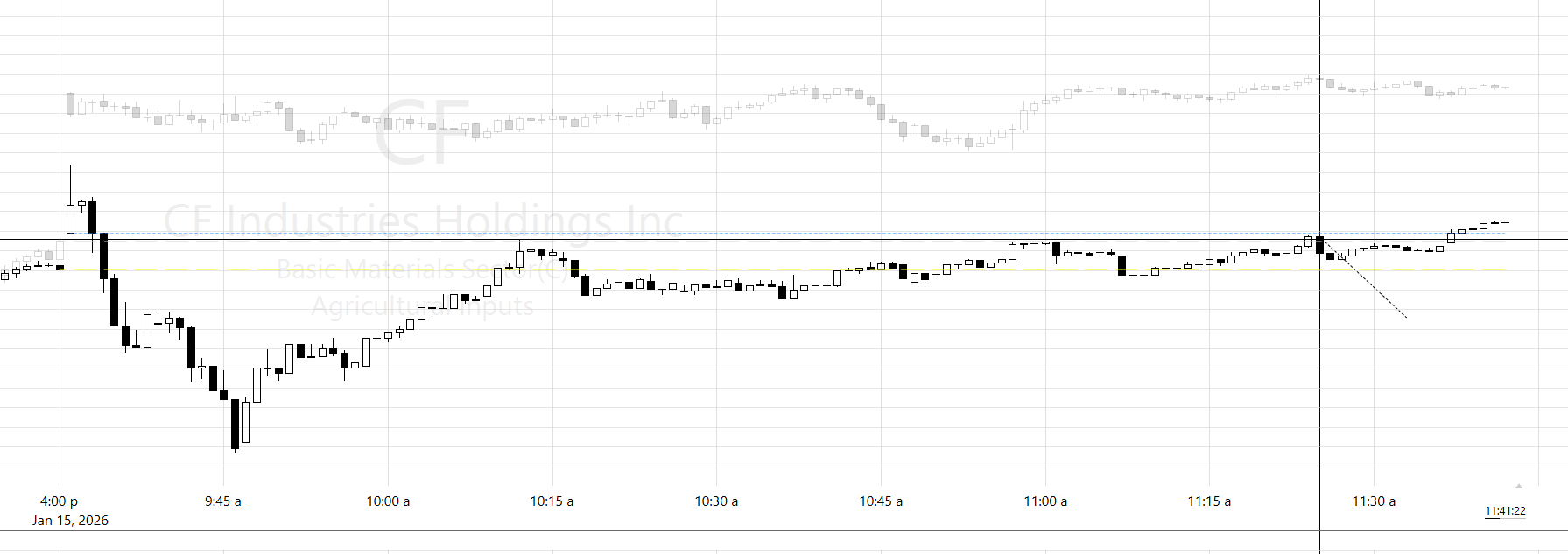
Task: Click the 9:45 a time axis label
Action: (x=222, y=501)
